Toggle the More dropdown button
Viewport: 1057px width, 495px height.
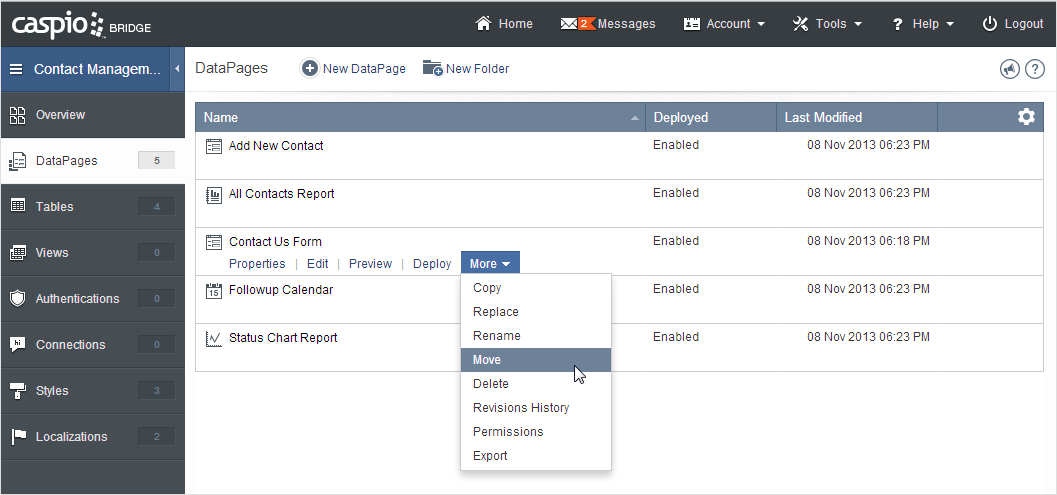pos(490,264)
